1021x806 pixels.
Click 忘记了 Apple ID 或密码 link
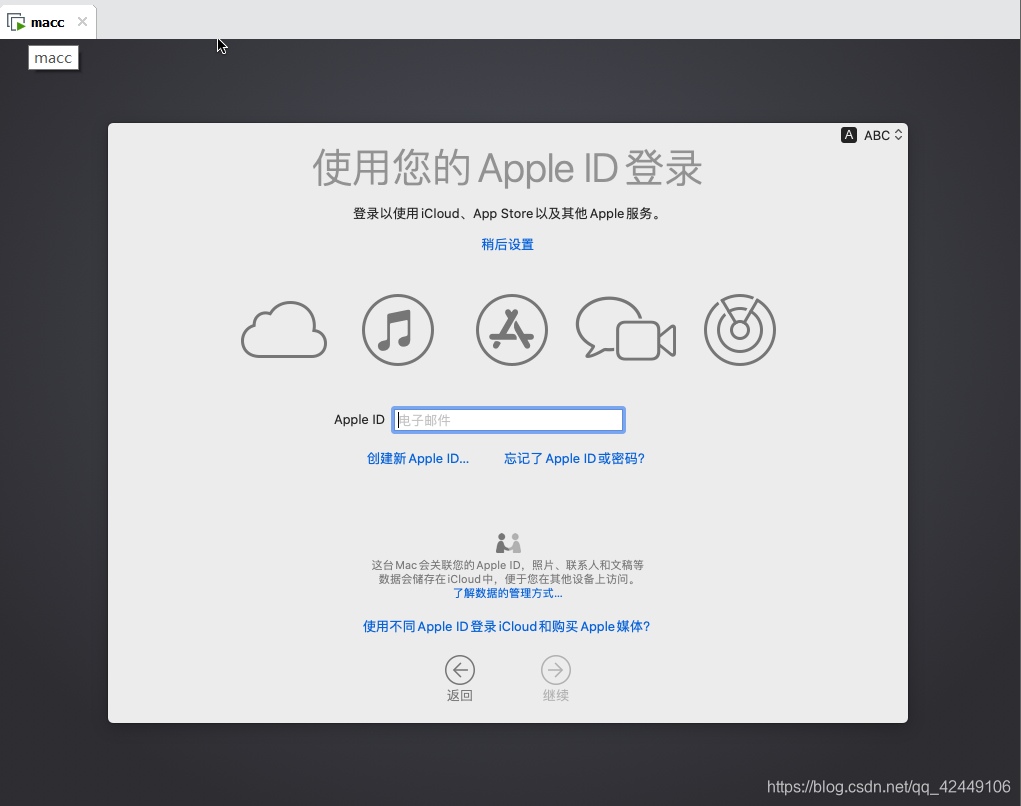(x=574, y=458)
